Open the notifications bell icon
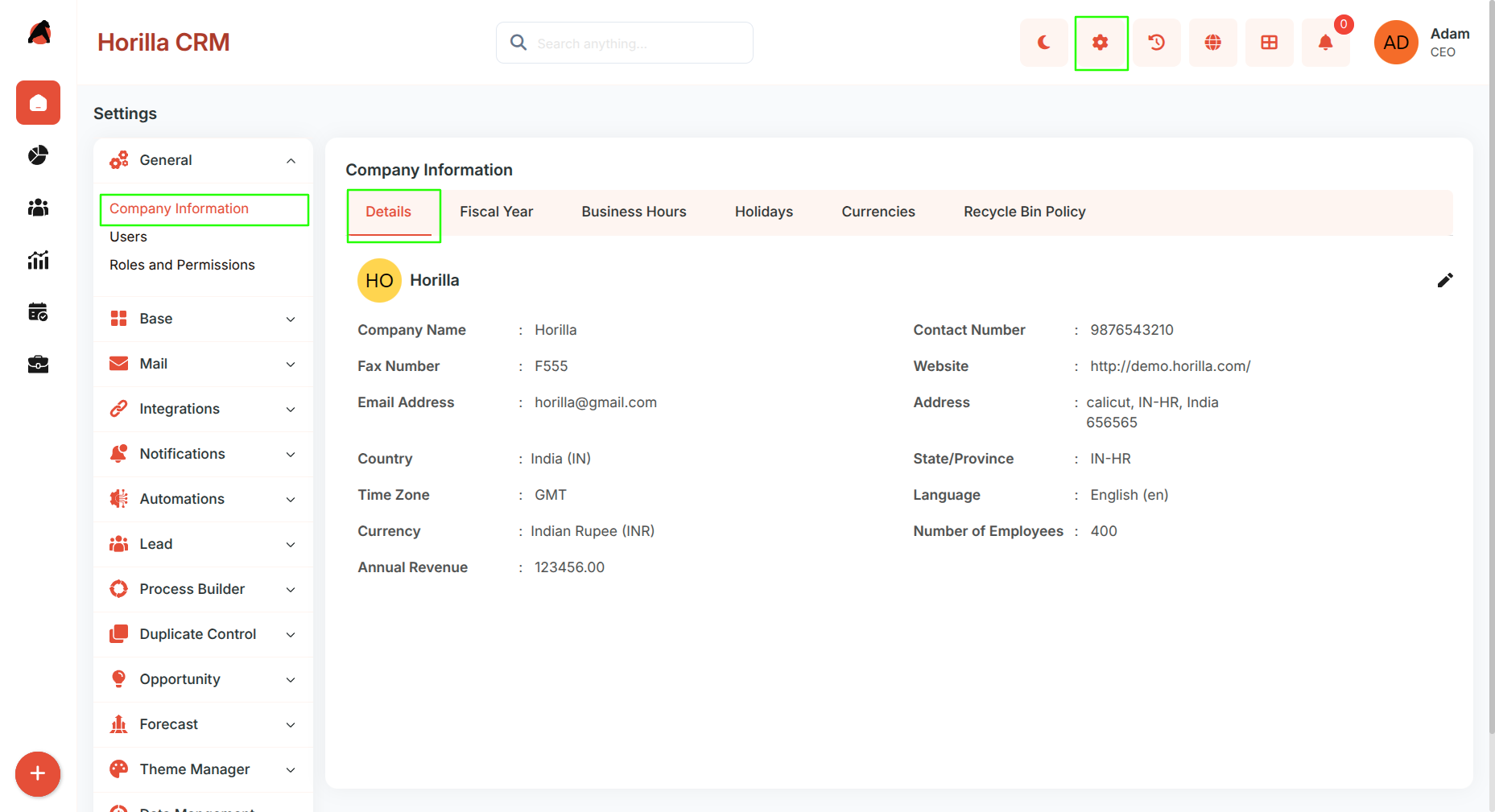 click(1326, 43)
